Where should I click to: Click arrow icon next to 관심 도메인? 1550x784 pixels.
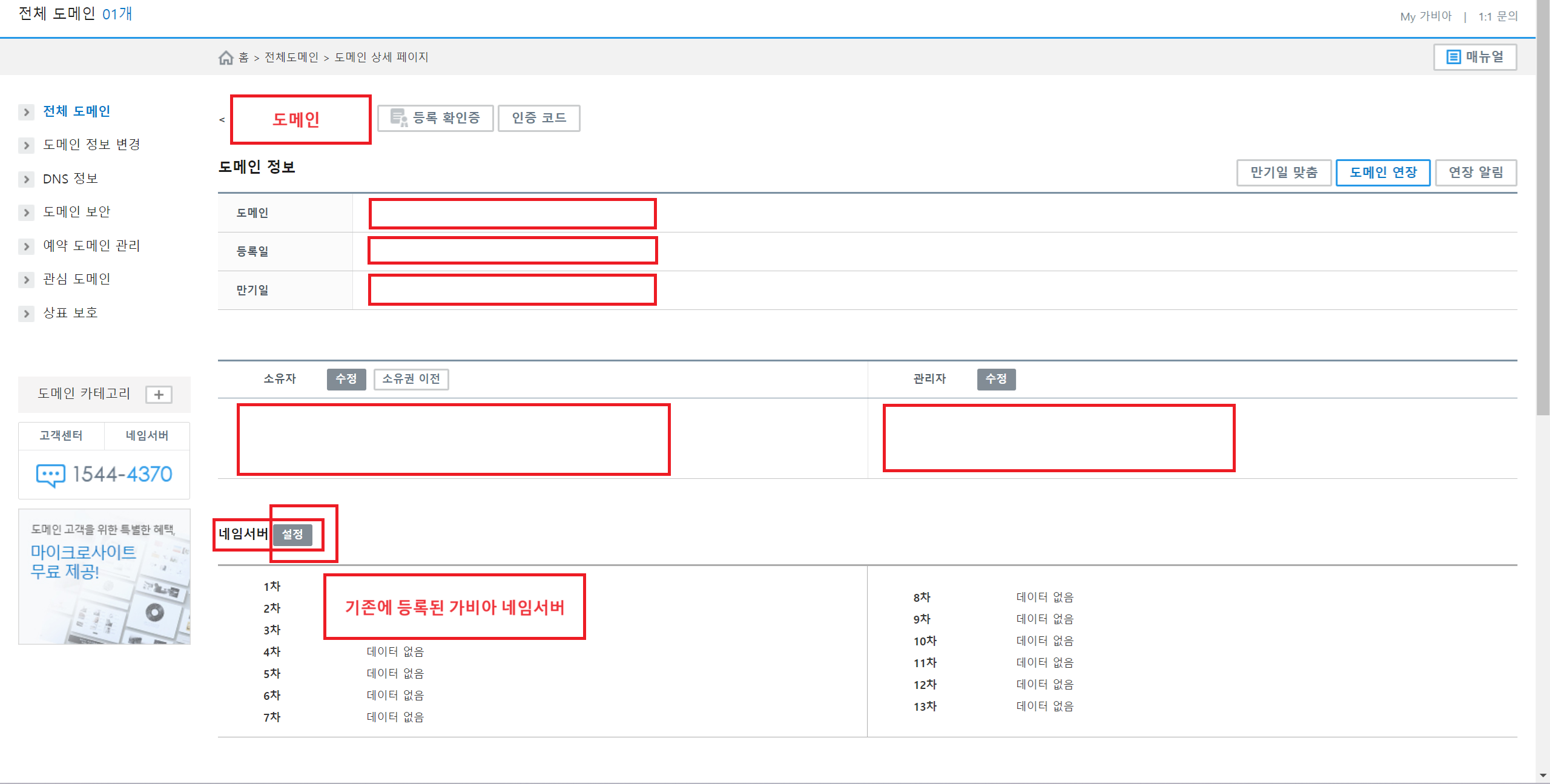tap(26, 280)
